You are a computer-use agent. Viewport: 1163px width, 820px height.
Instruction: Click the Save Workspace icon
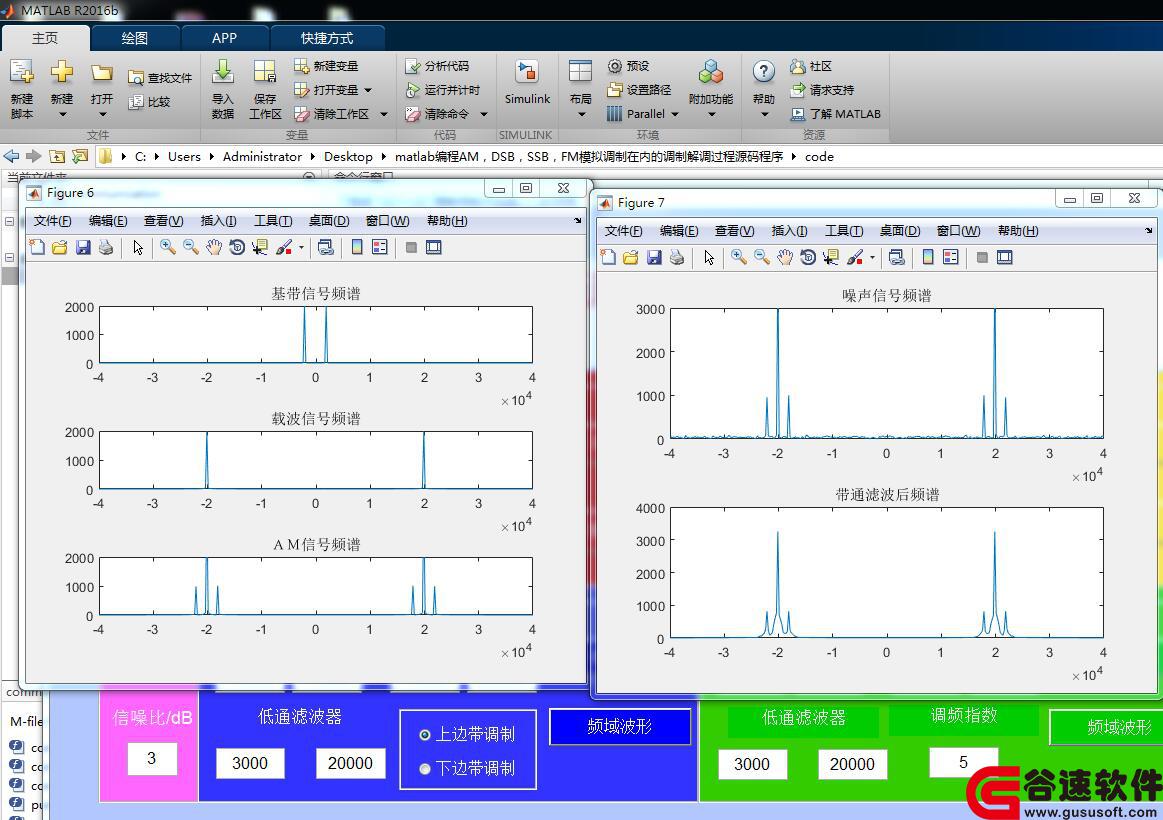pos(265,73)
